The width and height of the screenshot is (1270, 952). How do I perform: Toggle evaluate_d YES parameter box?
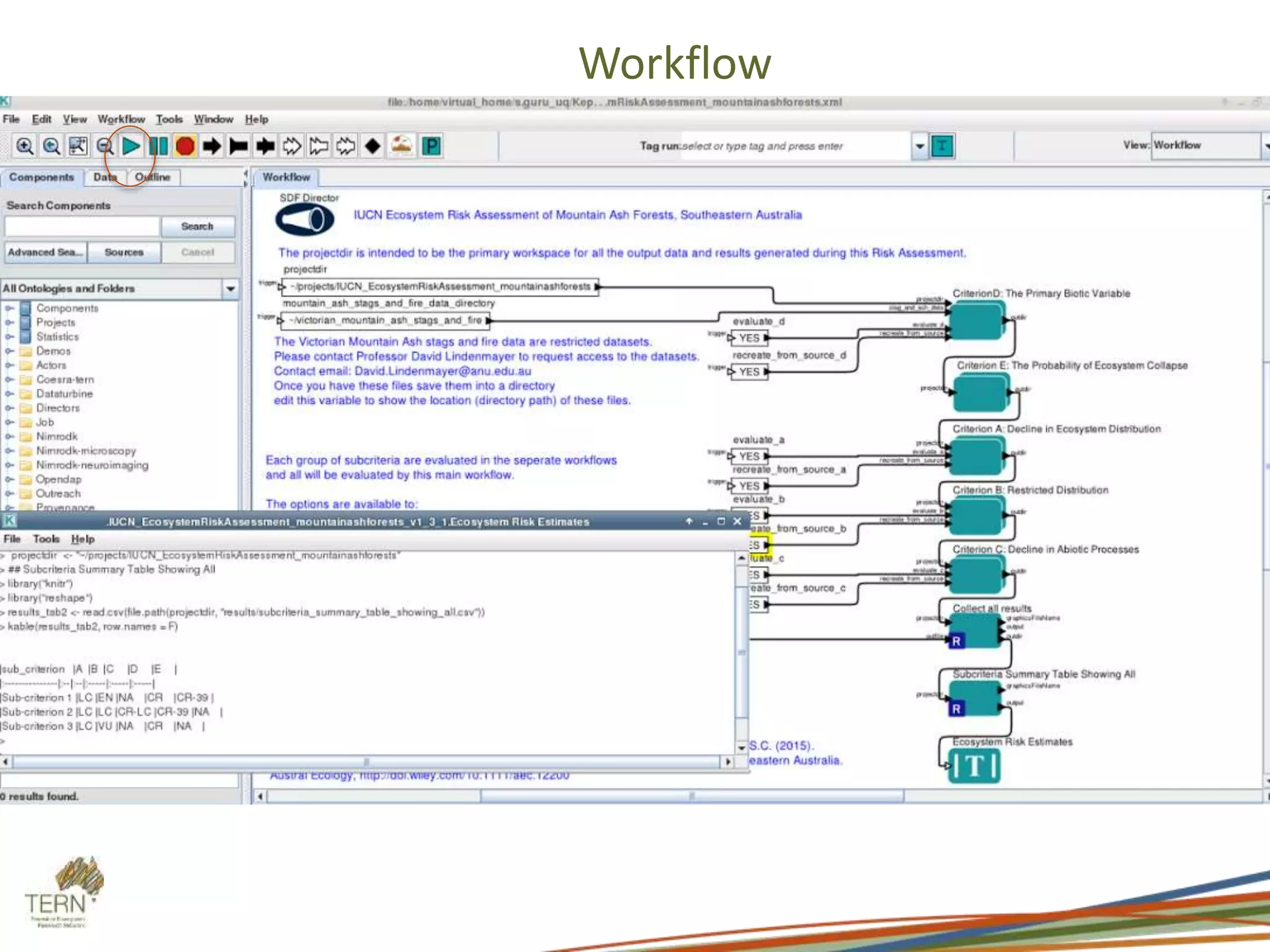pos(749,338)
